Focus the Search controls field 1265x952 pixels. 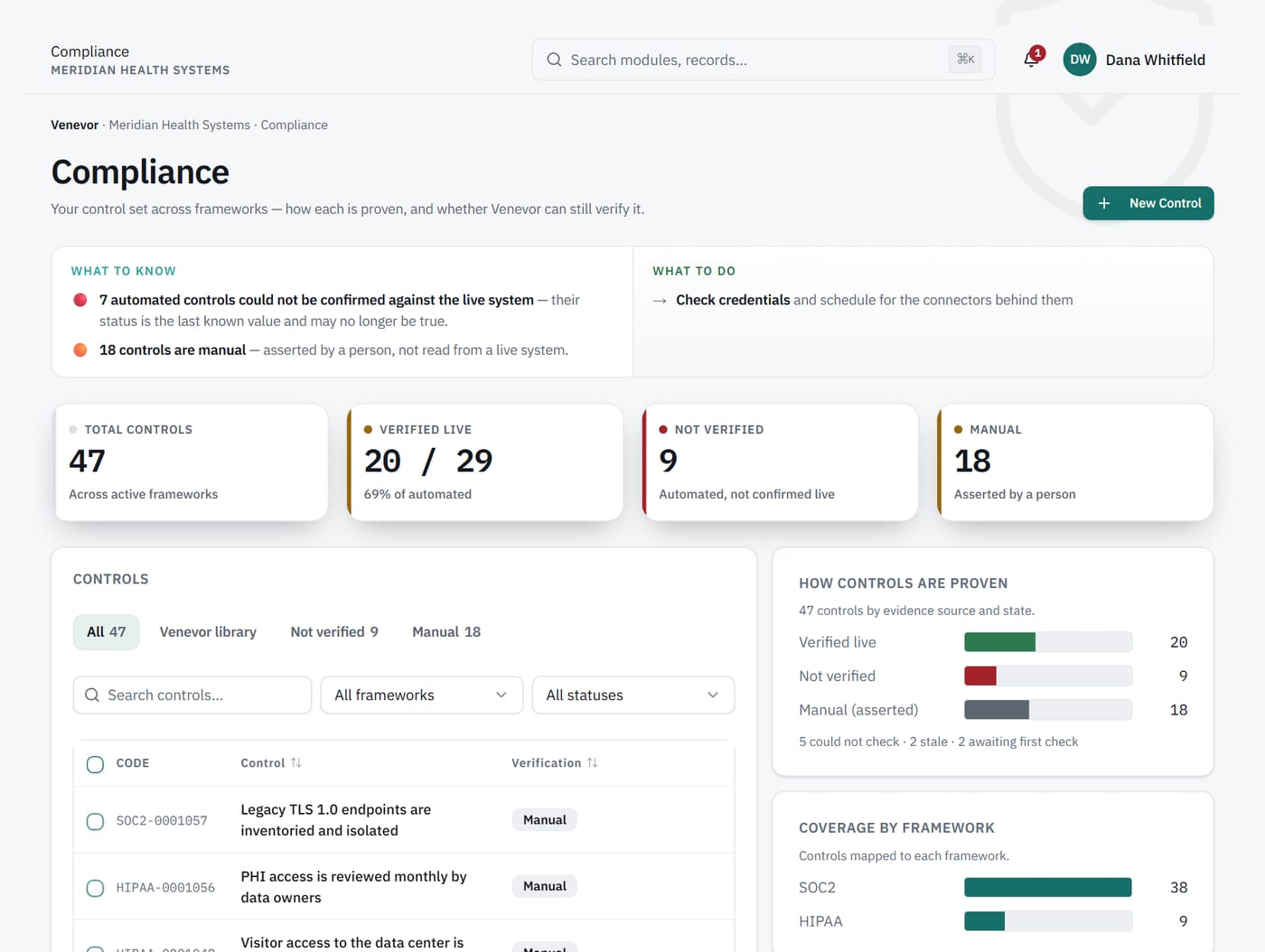(x=192, y=695)
